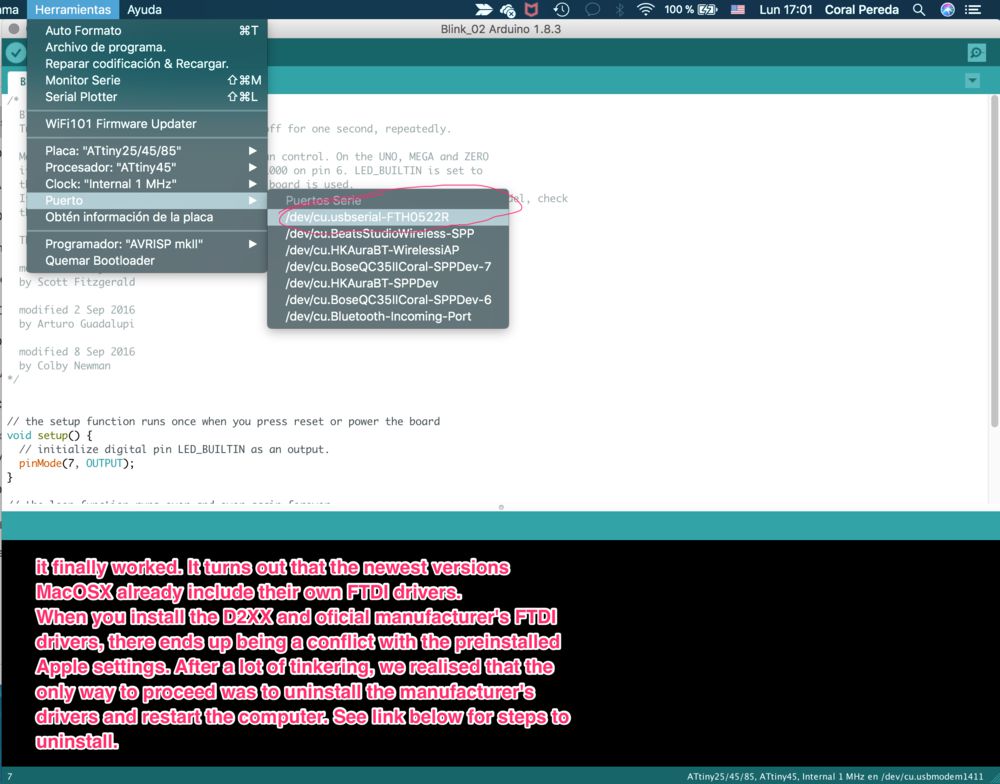This screenshot has width=1000, height=784.
Task: Open the Serial Monitor magnifier icon
Action: tap(976, 53)
